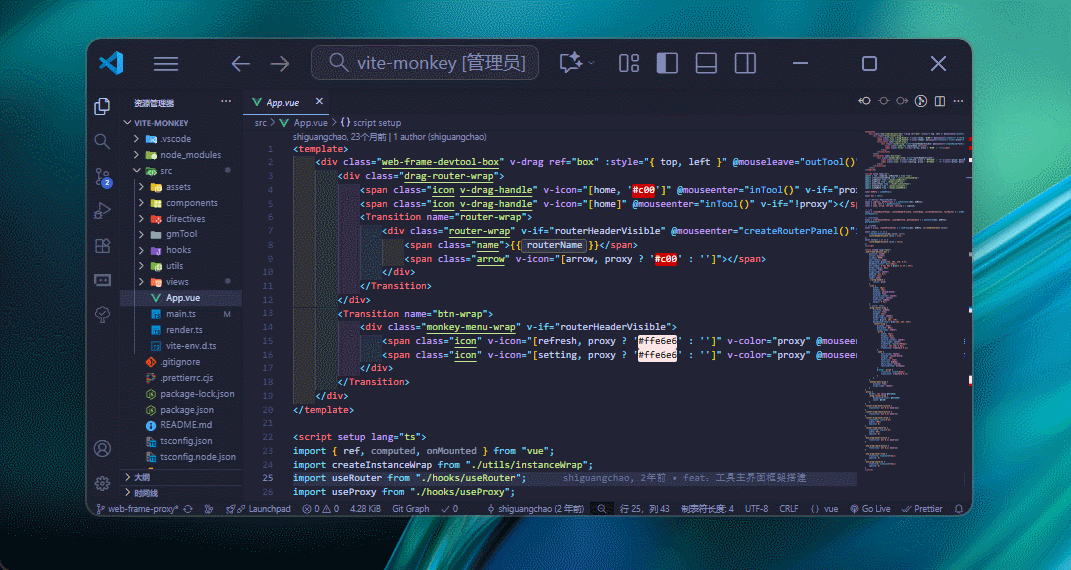Open the web-frame-proxy branch status item
The image size is (1071, 570).
coord(137,509)
